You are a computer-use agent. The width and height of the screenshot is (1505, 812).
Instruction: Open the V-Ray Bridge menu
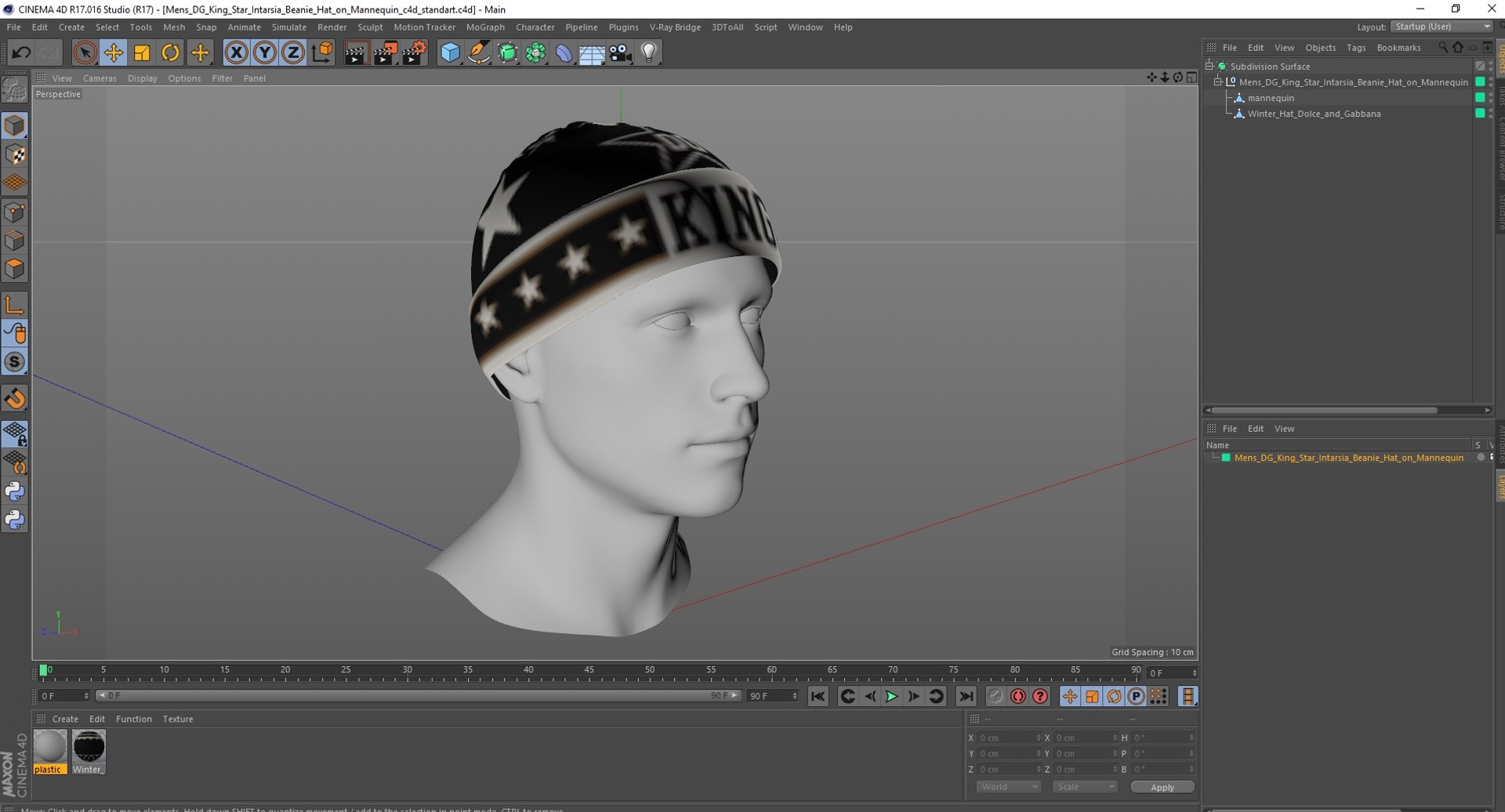pos(675,27)
